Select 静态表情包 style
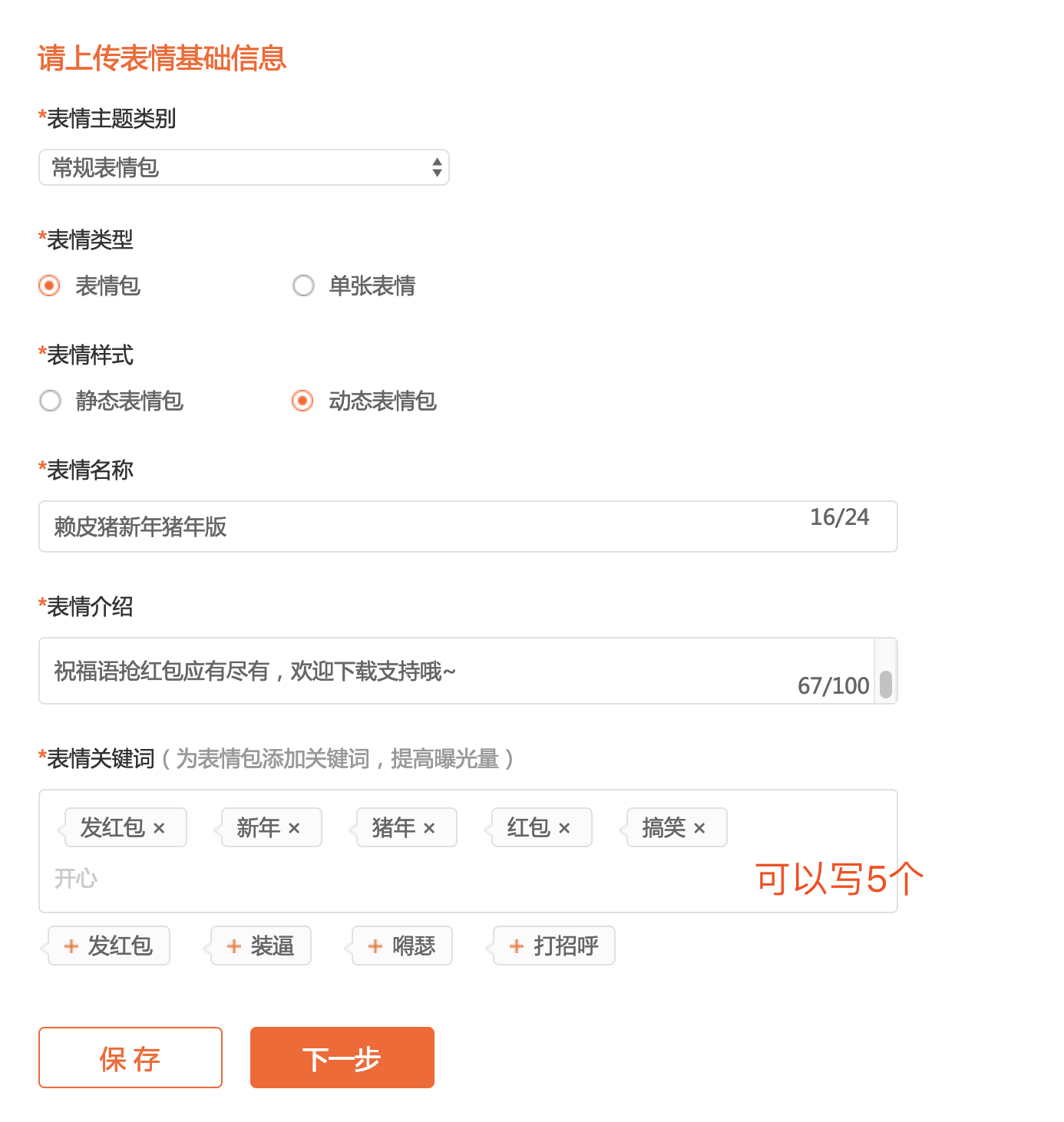The width and height of the screenshot is (1064, 1122). [50, 401]
